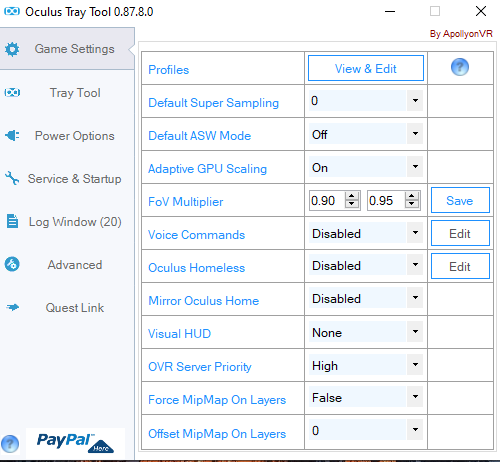
Task: Click the Log Window document icon
Action: (x=12, y=221)
